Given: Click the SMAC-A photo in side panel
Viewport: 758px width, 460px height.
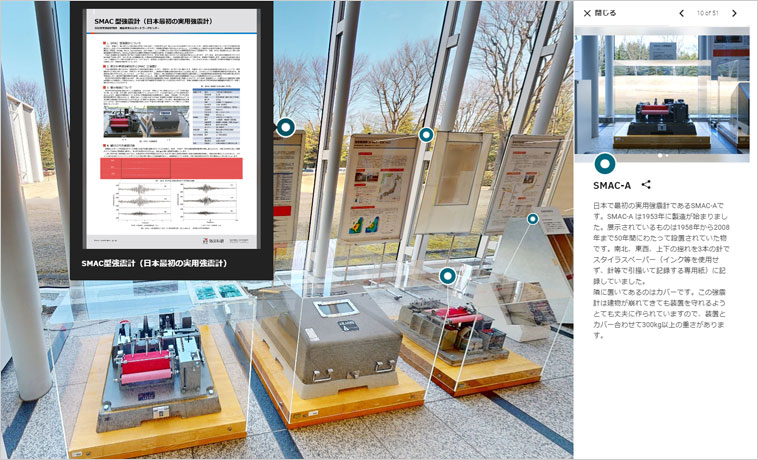Looking at the screenshot, I should coord(665,92).
